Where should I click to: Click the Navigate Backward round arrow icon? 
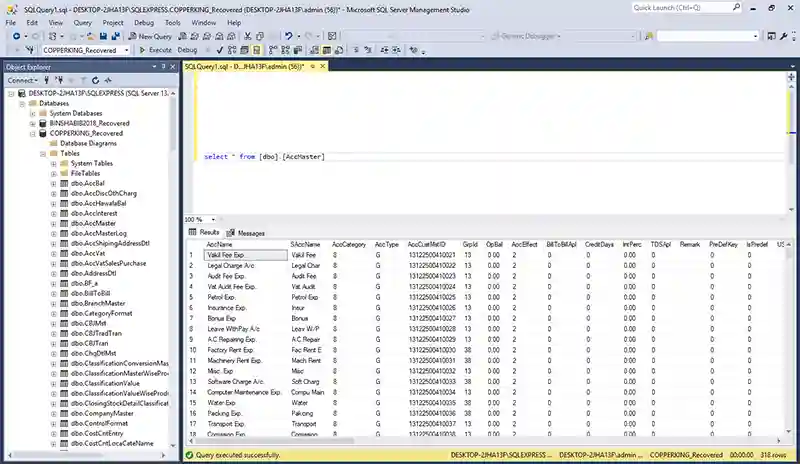click(x=16, y=36)
